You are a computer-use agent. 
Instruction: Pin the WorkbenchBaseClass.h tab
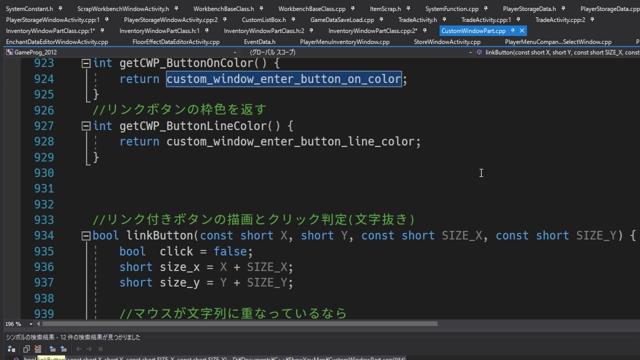[261, 8]
